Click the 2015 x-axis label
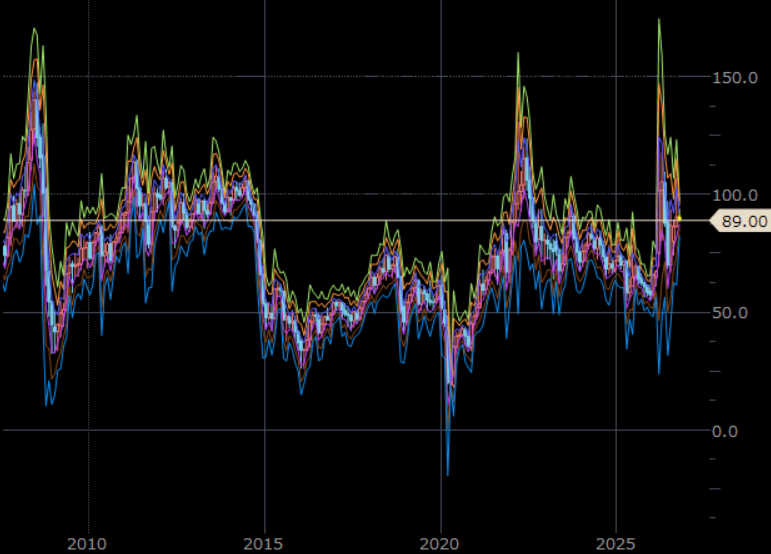This screenshot has width=771, height=554. point(263,544)
